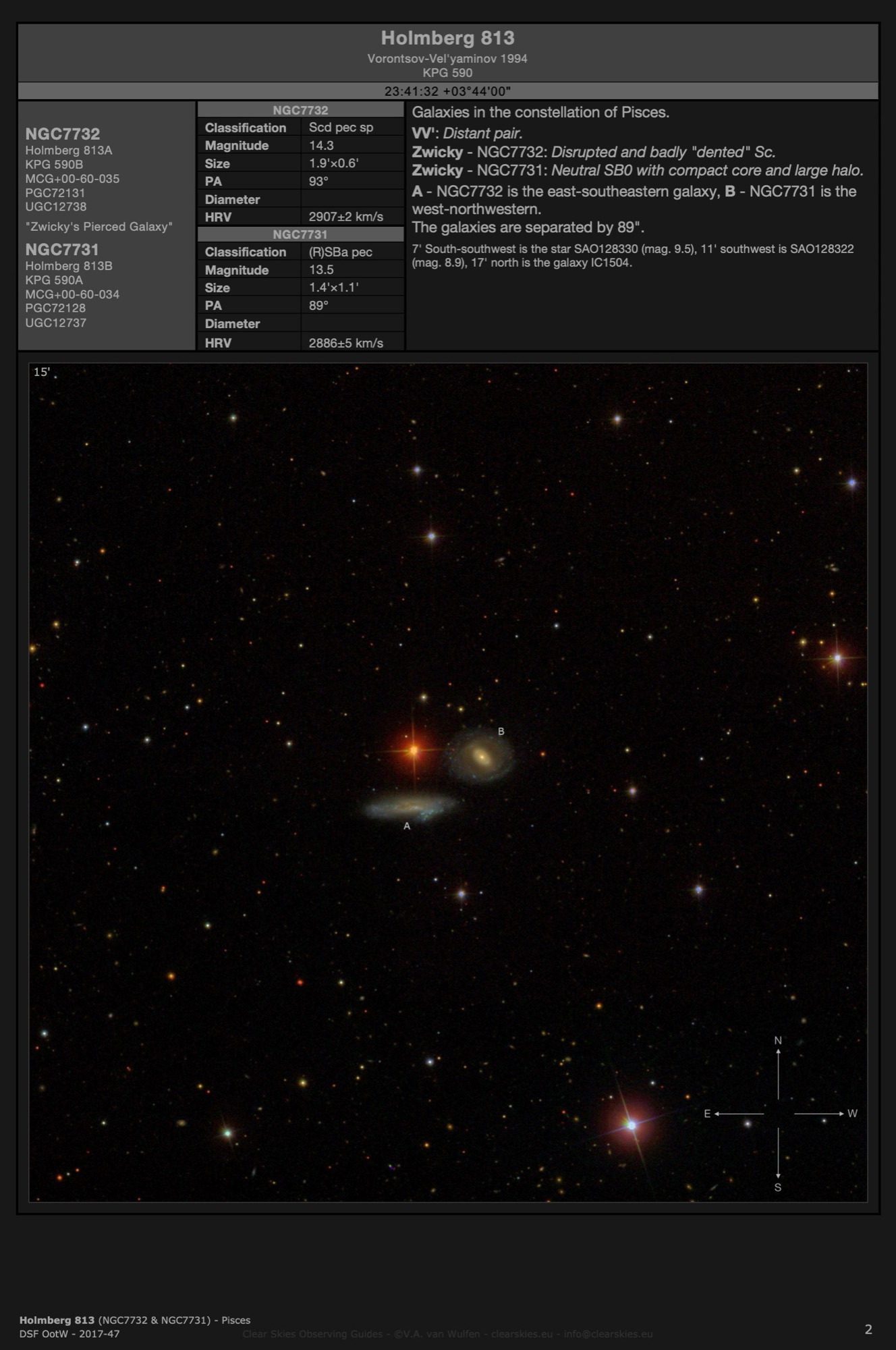Click the east E label on compass
The width and height of the screenshot is (896, 1350).
[x=707, y=1114]
